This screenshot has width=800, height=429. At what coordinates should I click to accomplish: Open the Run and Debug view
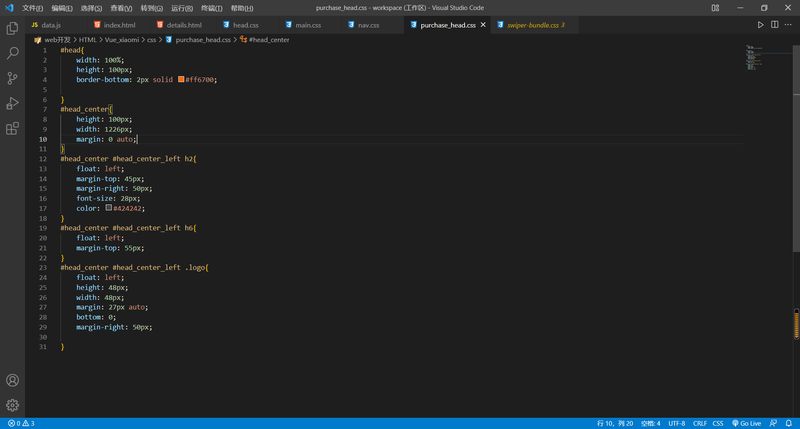click(x=12, y=103)
